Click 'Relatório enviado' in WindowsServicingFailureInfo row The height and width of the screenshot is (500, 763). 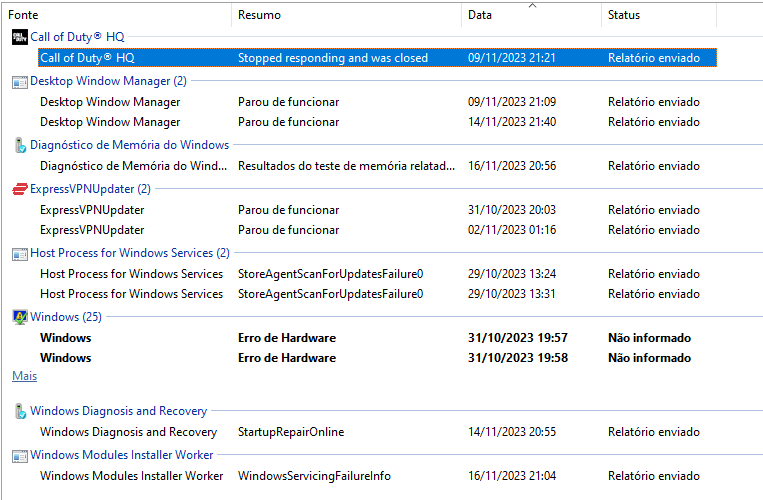pos(654,476)
